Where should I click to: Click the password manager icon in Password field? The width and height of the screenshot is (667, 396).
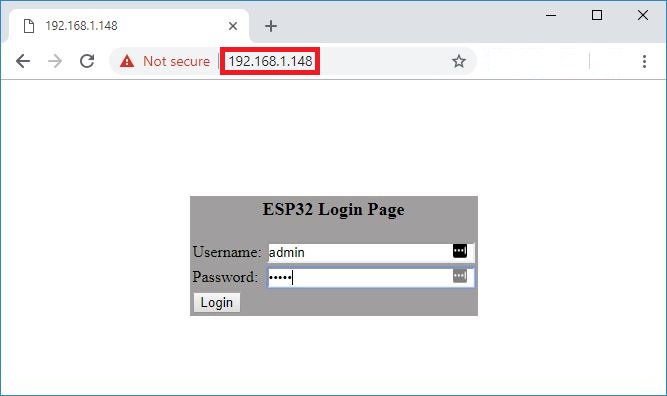[460, 276]
